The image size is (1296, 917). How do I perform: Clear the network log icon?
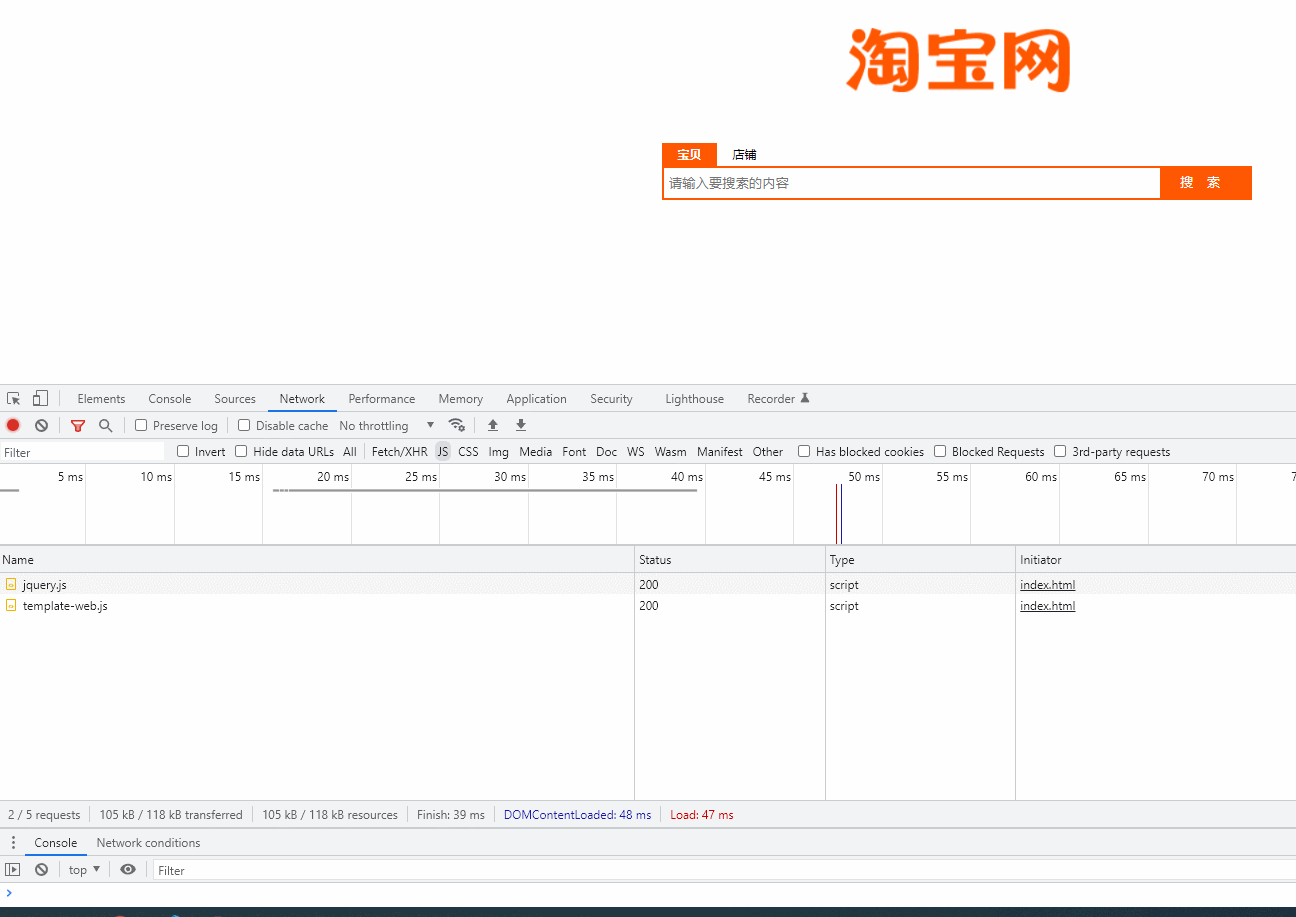click(41, 425)
